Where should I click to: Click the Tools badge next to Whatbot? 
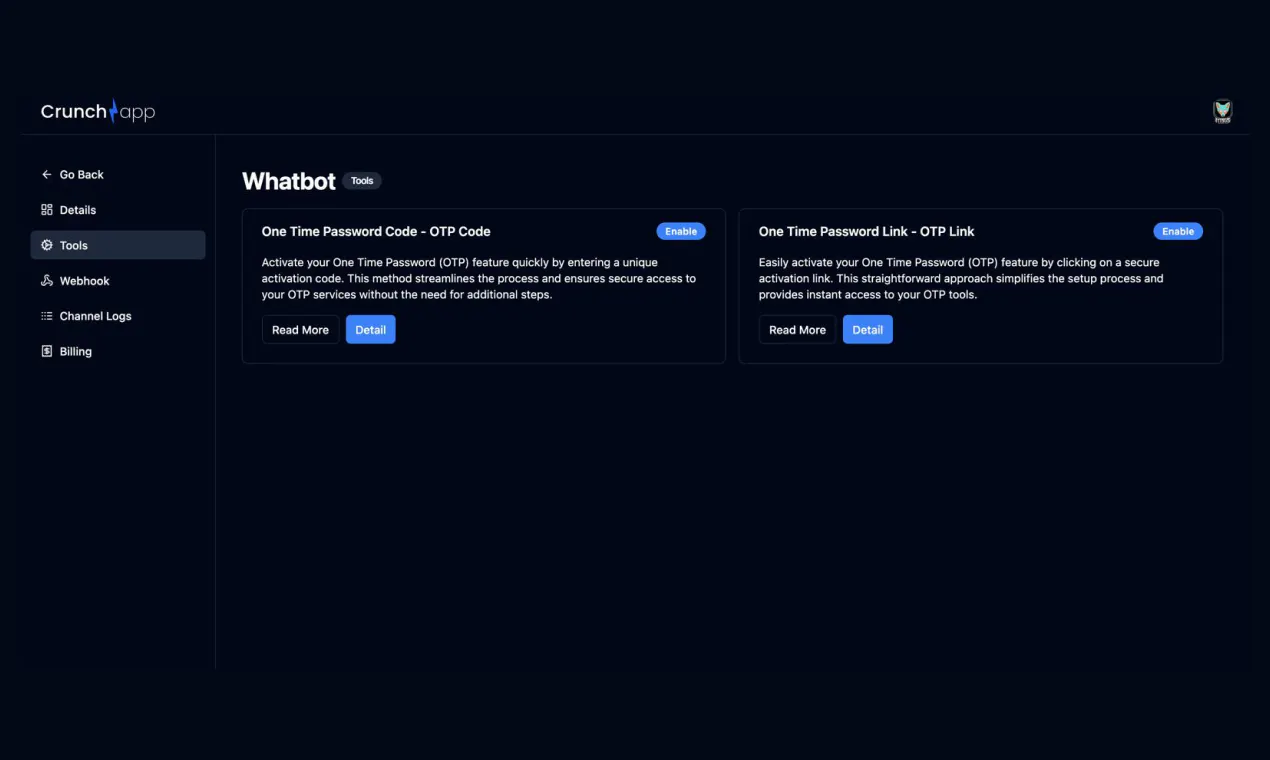pyautogui.click(x=362, y=181)
